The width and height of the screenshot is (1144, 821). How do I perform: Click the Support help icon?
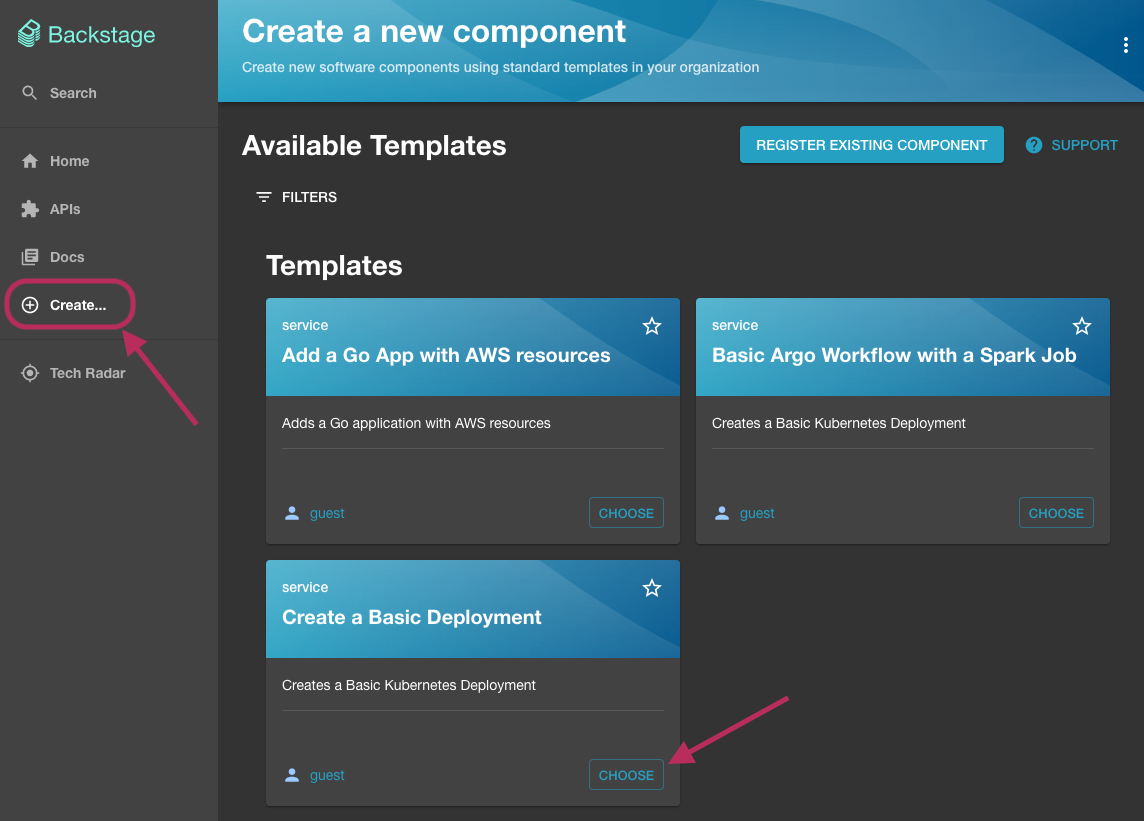point(1034,145)
